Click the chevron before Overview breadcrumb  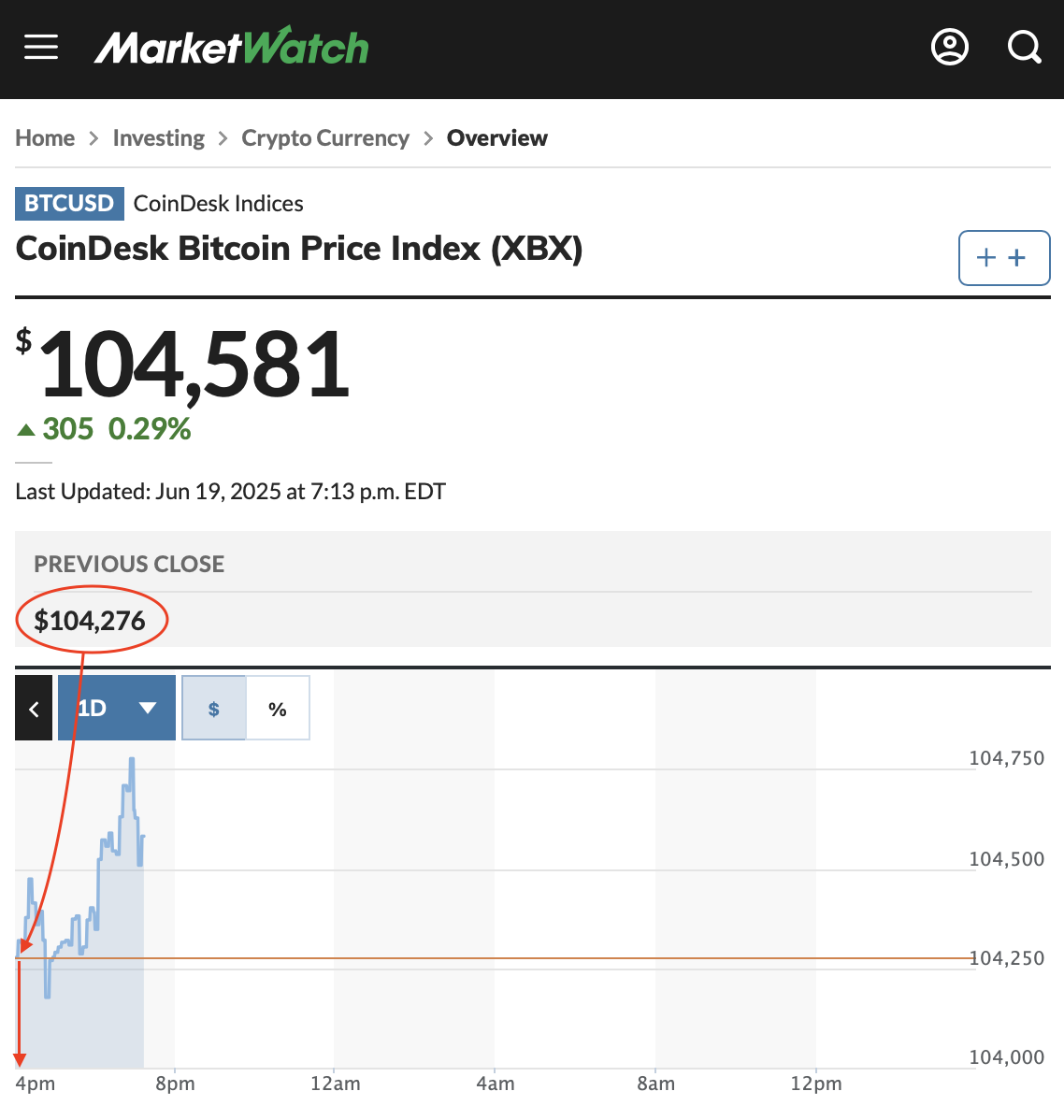[x=428, y=137]
